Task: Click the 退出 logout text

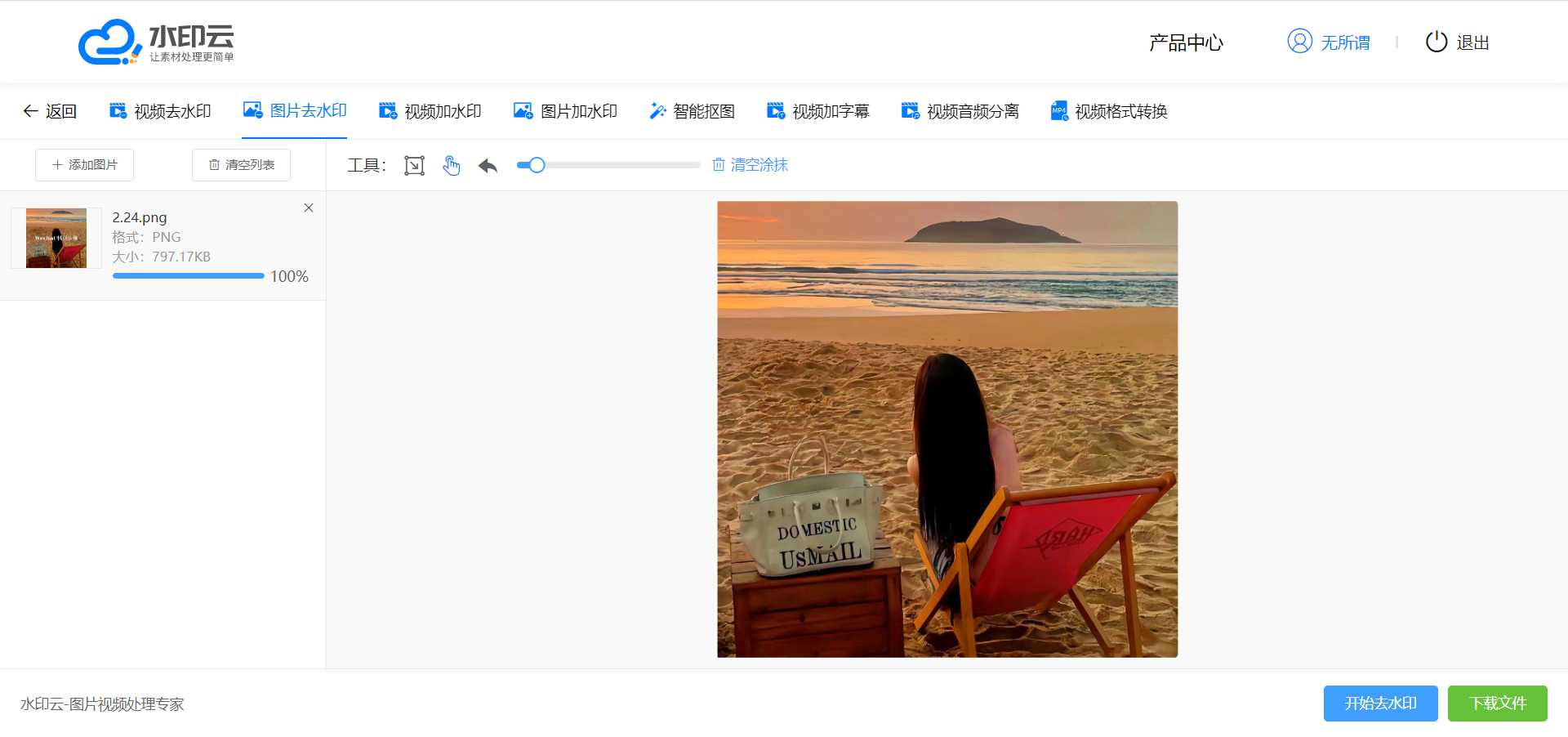Action: click(1473, 42)
